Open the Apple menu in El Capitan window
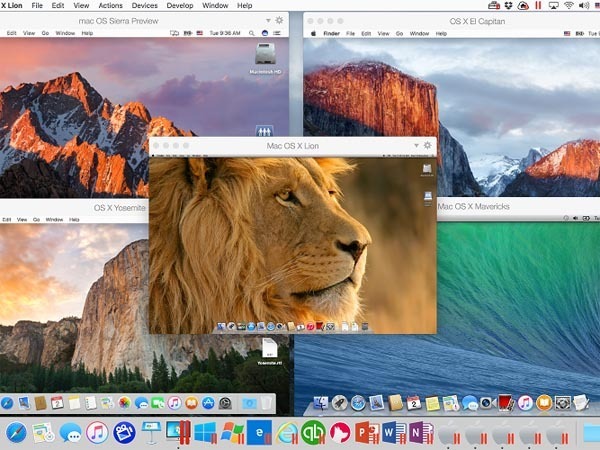The width and height of the screenshot is (600, 450). pos(313,34)
